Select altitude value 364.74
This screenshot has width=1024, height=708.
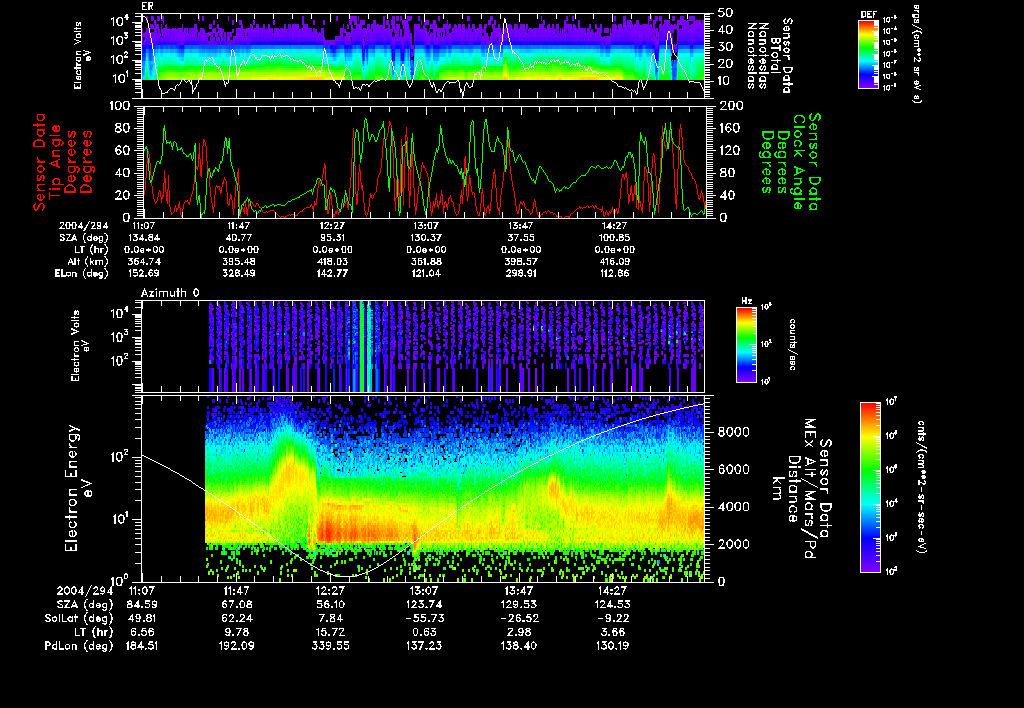144,262
